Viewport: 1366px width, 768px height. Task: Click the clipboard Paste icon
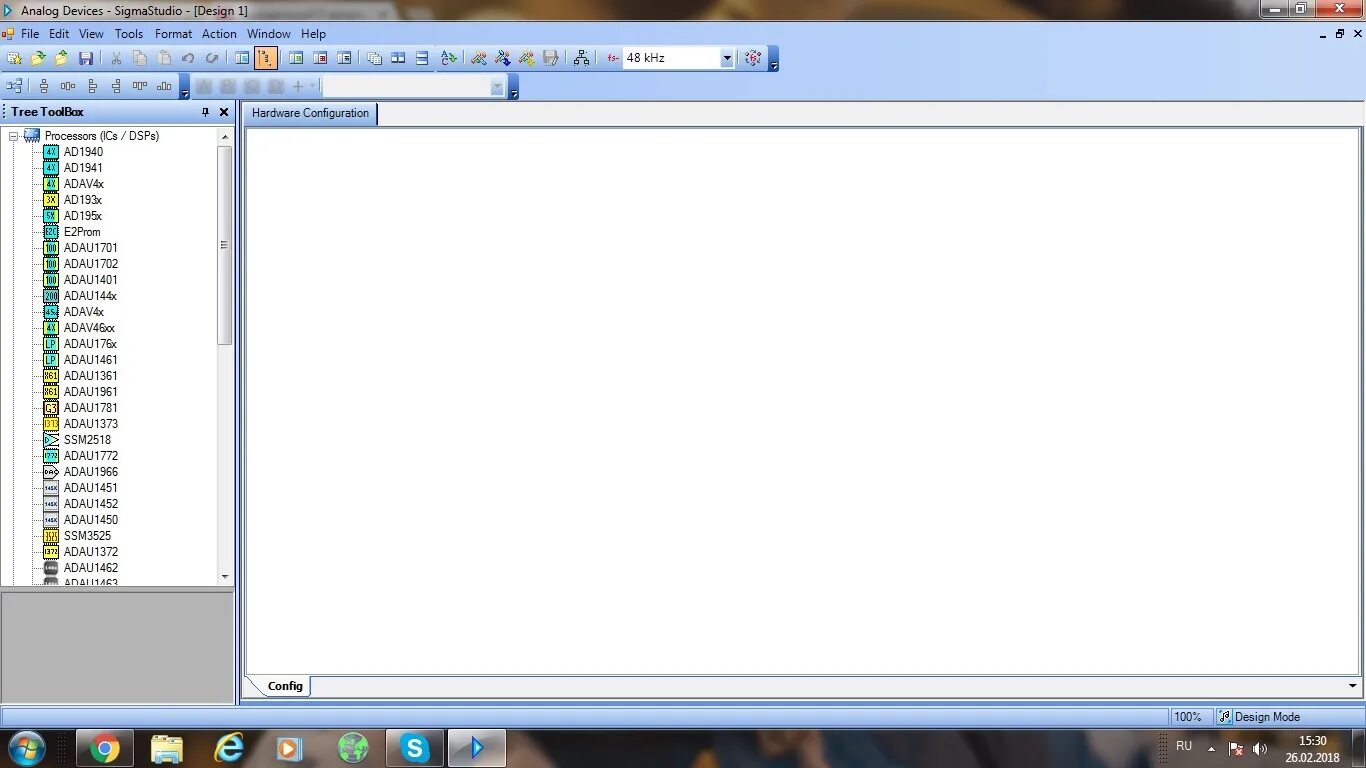(164, 58)
